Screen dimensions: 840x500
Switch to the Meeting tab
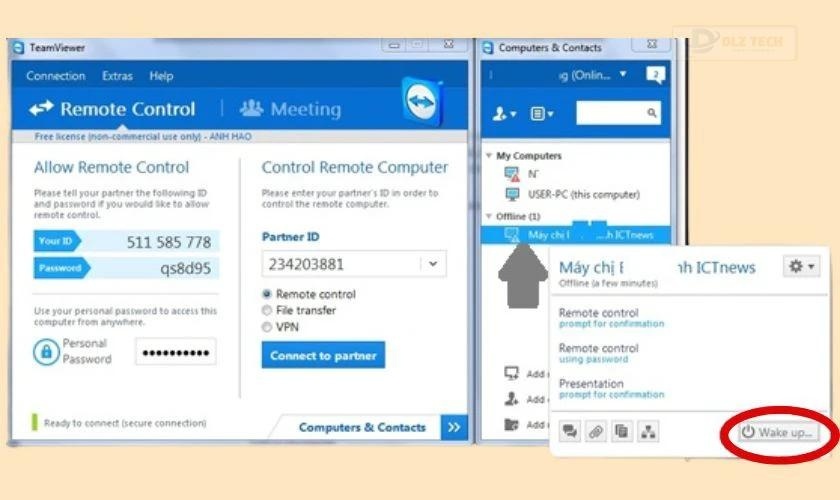coord(290,109)
